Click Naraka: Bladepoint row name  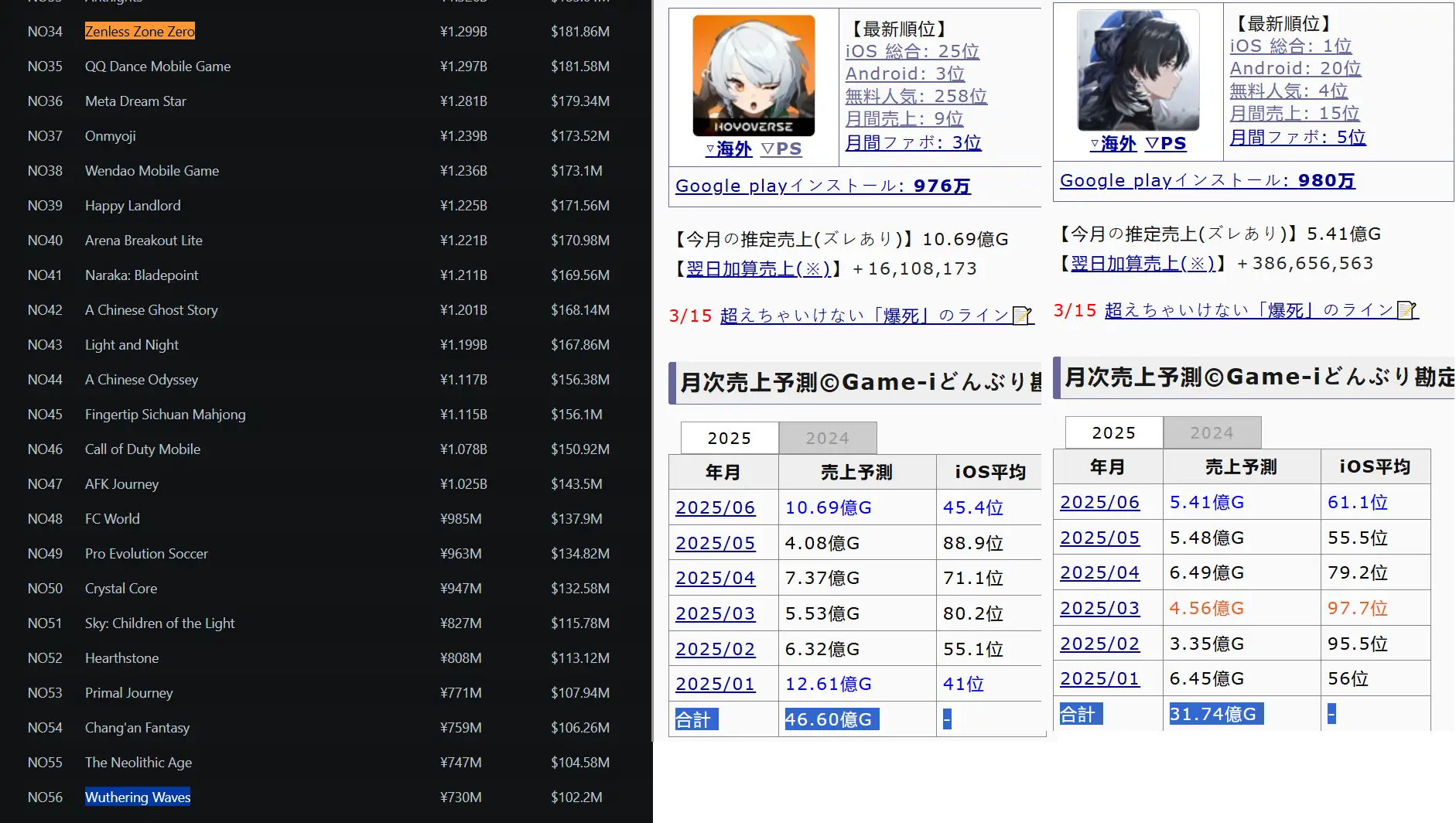(142, 275)
